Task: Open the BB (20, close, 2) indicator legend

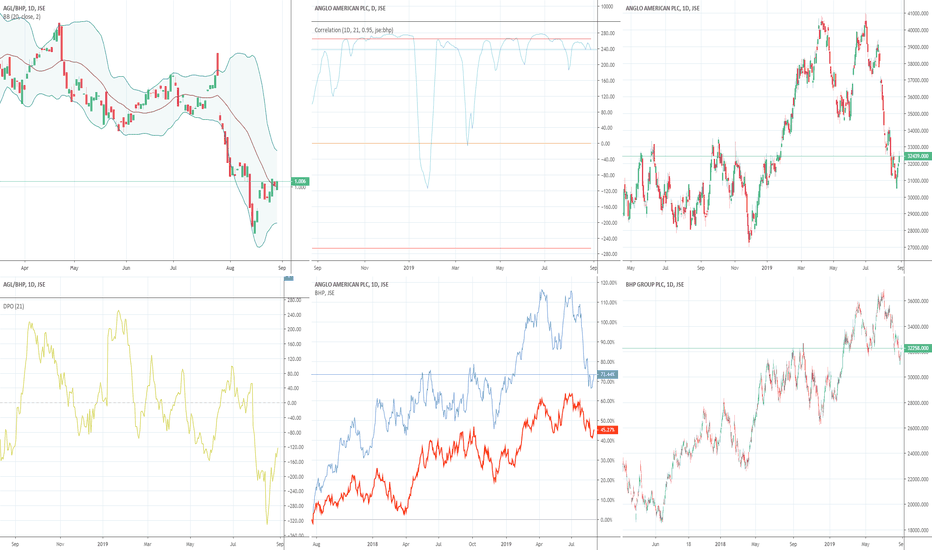Action: coord(22,17)
